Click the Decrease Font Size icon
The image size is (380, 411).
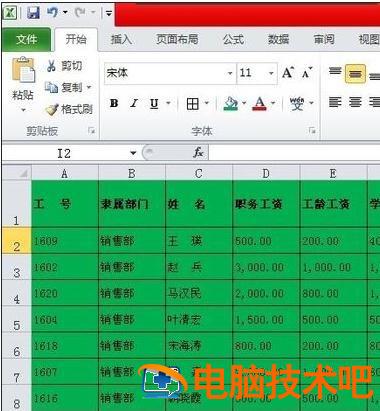pyautogui.click(x=307, y=73)
